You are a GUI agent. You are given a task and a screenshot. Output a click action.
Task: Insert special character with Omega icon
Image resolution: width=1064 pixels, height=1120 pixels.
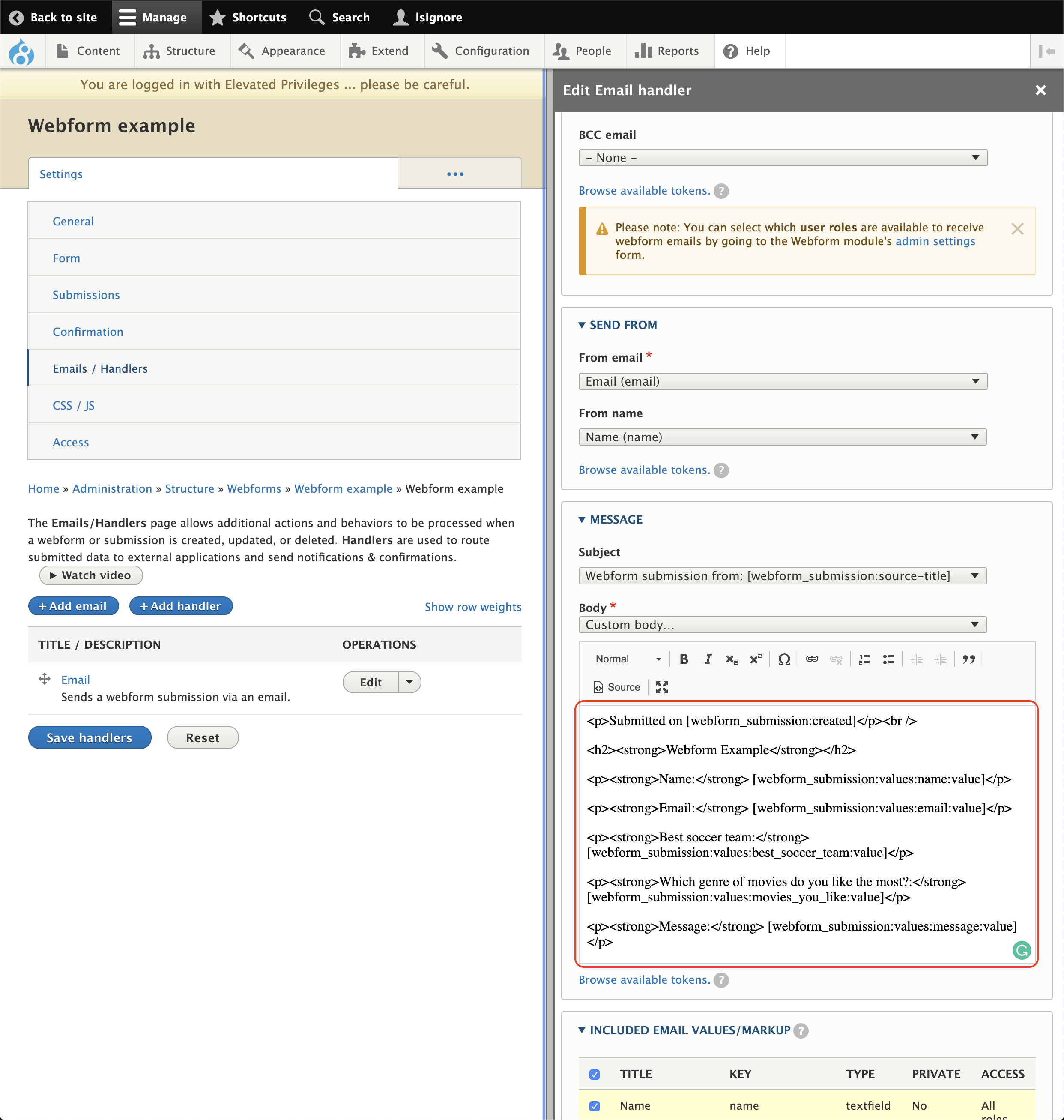pyautogui.click(x=784, y=659)
